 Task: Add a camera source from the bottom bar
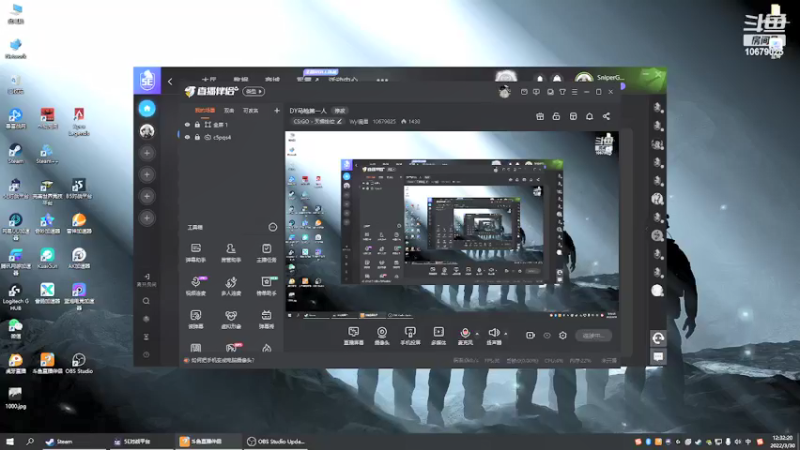coord(382,336)
